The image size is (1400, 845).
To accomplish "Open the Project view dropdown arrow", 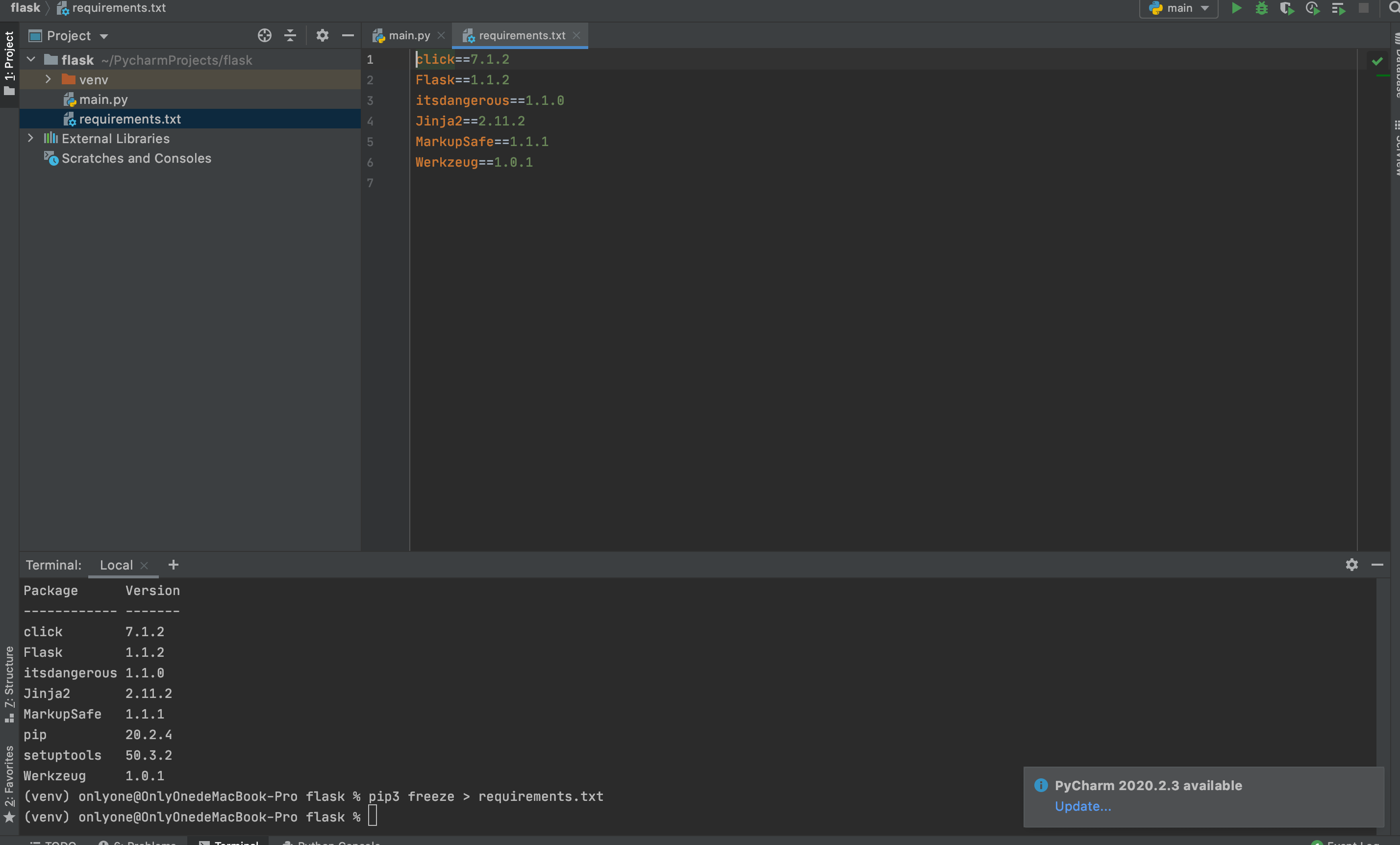I will [104, 36].
